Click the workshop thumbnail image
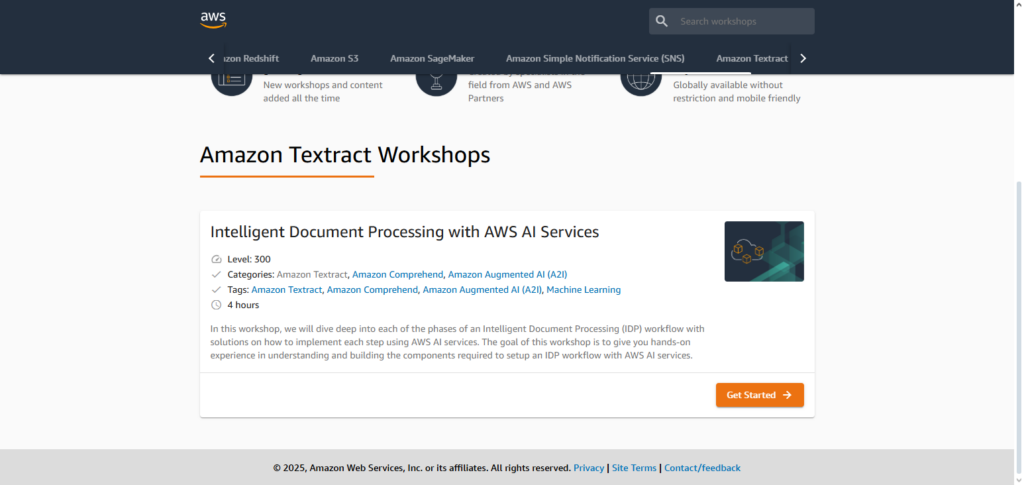 pos(764,251)
